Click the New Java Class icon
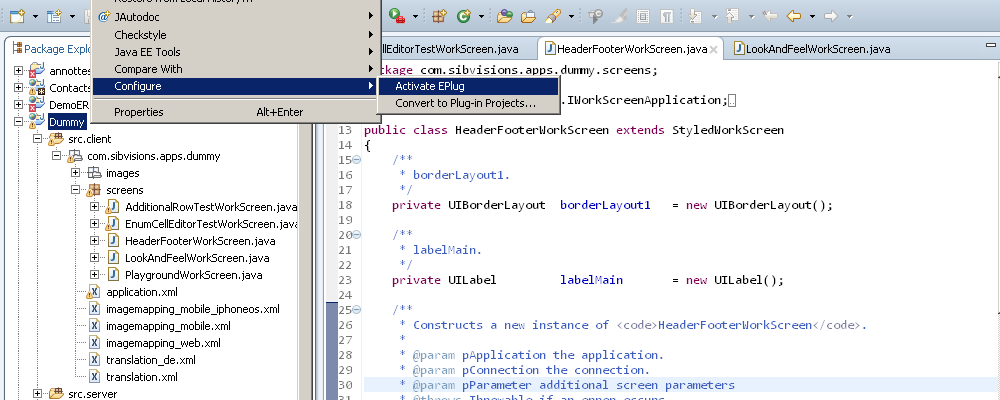The height and width of the screenshot is (400, 1000). click(464, 17)
